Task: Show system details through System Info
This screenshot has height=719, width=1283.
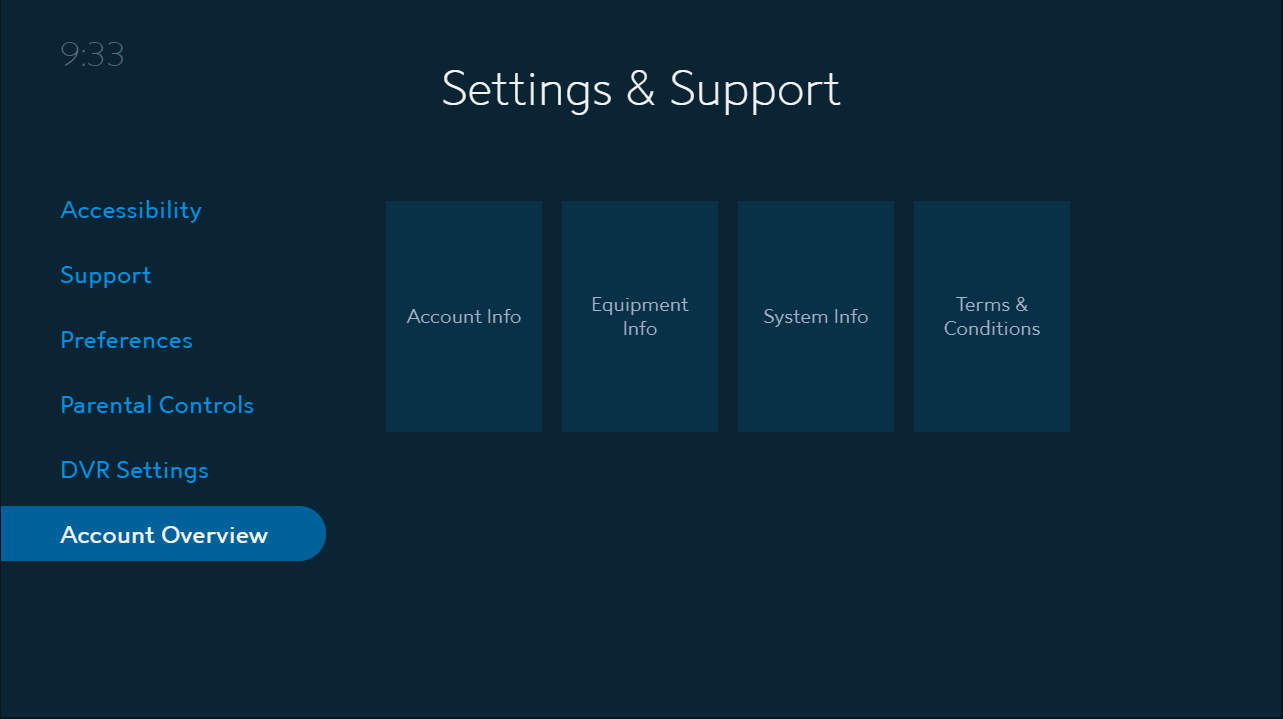Action: pos(815,316)
